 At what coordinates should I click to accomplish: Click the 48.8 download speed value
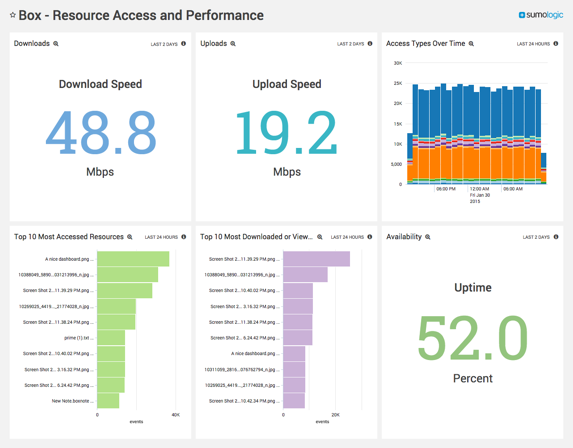(101, 133)
